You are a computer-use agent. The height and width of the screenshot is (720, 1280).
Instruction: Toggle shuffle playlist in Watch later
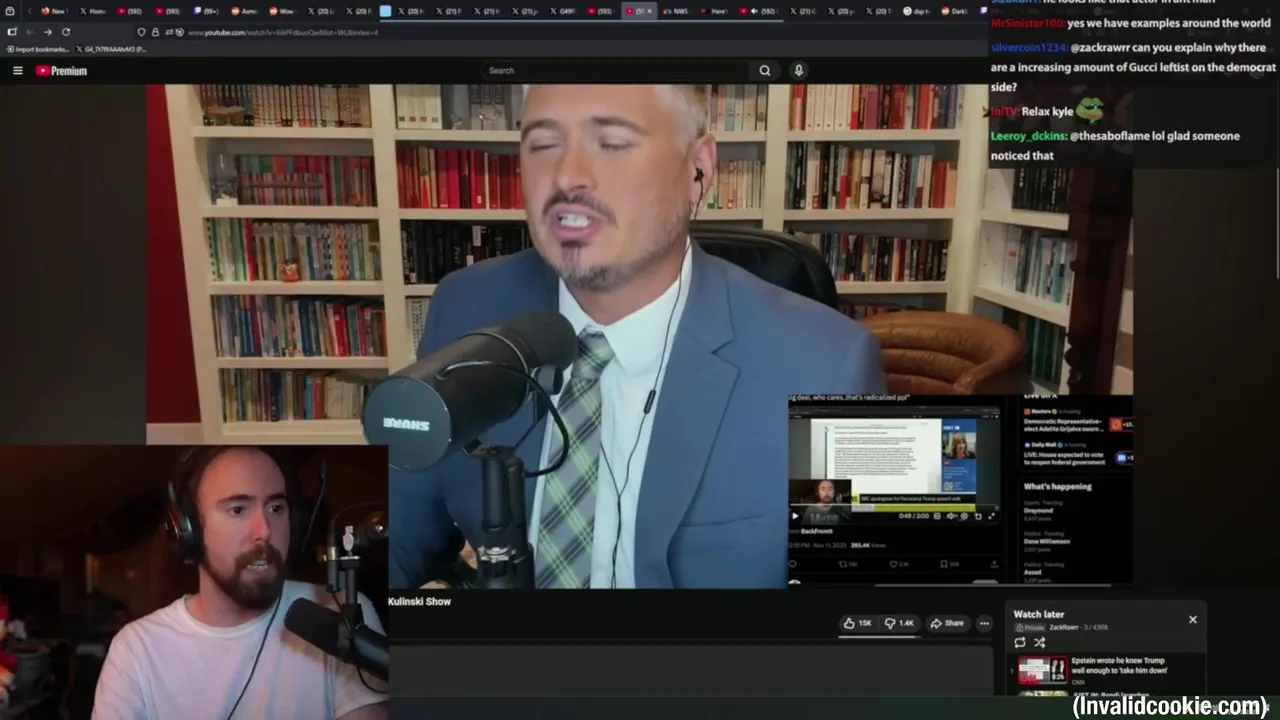1039,642
